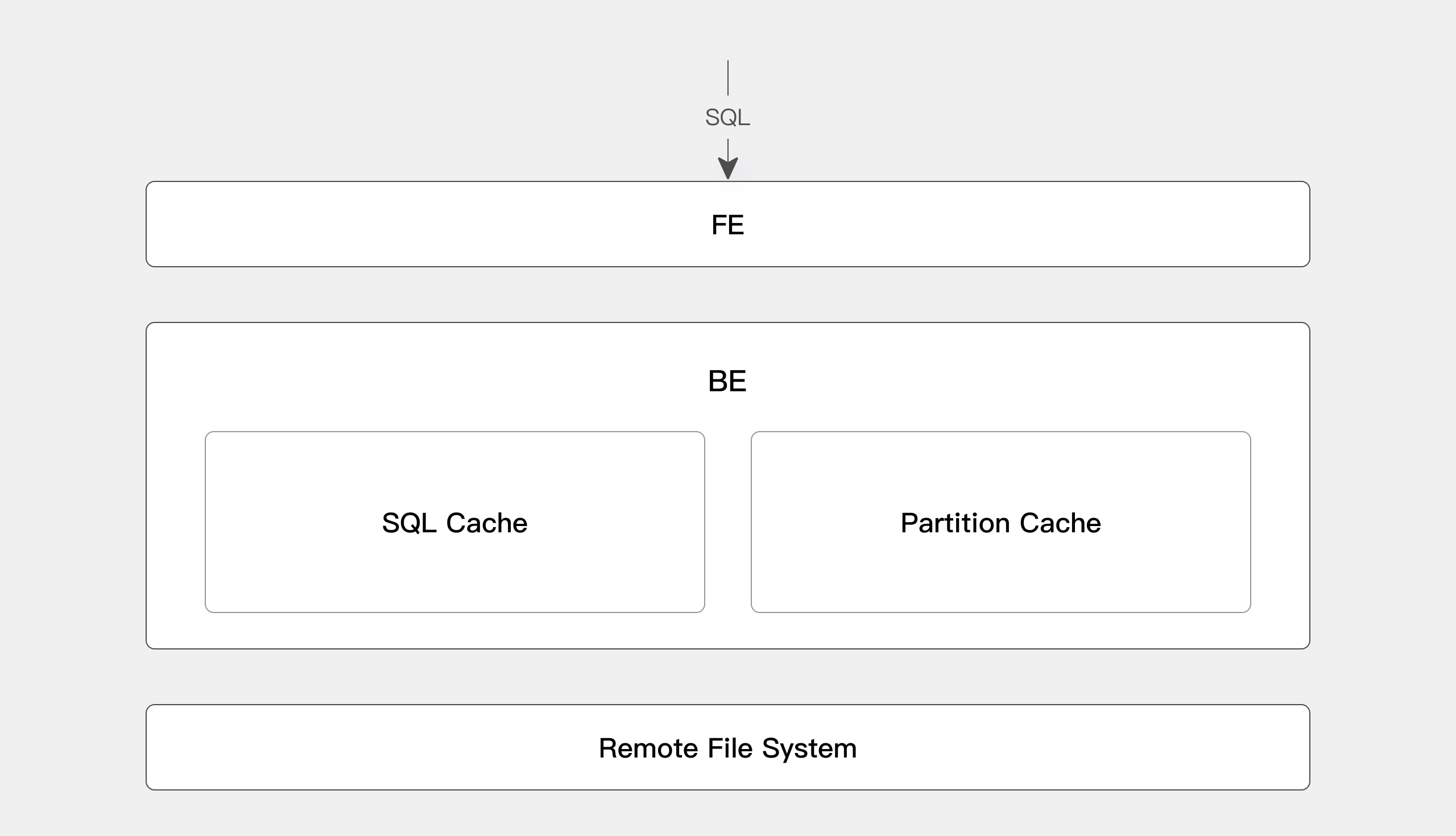The width and height of the screenshot is (1456, 836).
Task: Select the FE box
Action: point(402,225)
